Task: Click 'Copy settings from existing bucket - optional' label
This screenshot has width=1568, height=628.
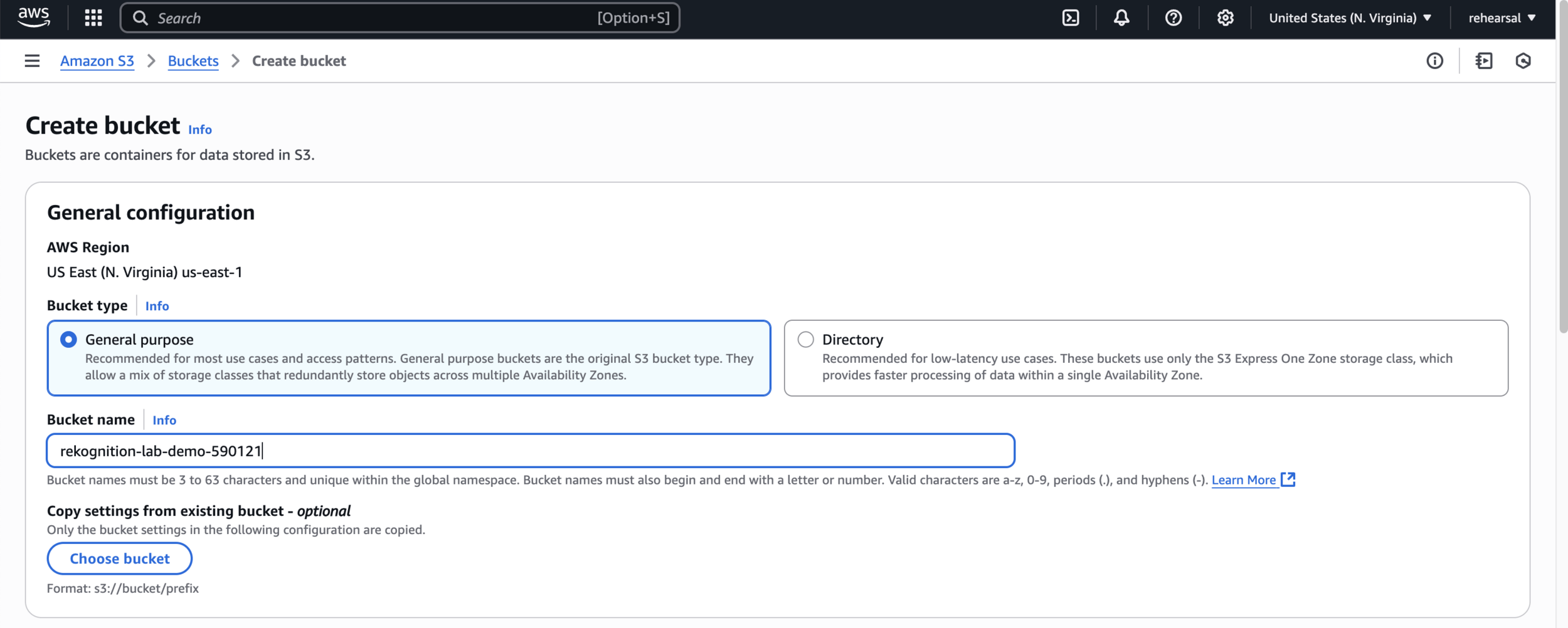Action: (199, 511)
